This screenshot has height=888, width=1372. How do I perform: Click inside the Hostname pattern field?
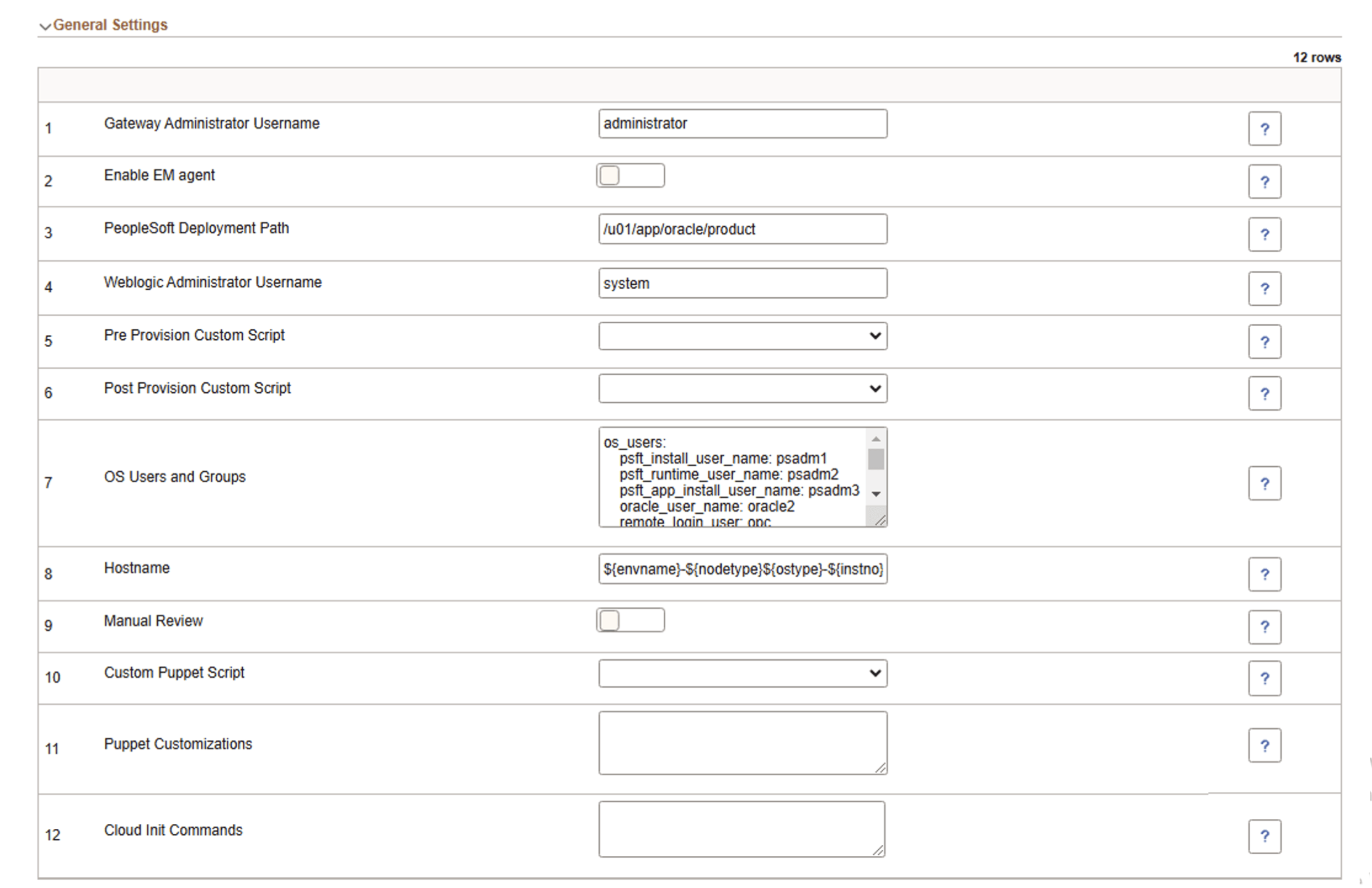[742, 570]
